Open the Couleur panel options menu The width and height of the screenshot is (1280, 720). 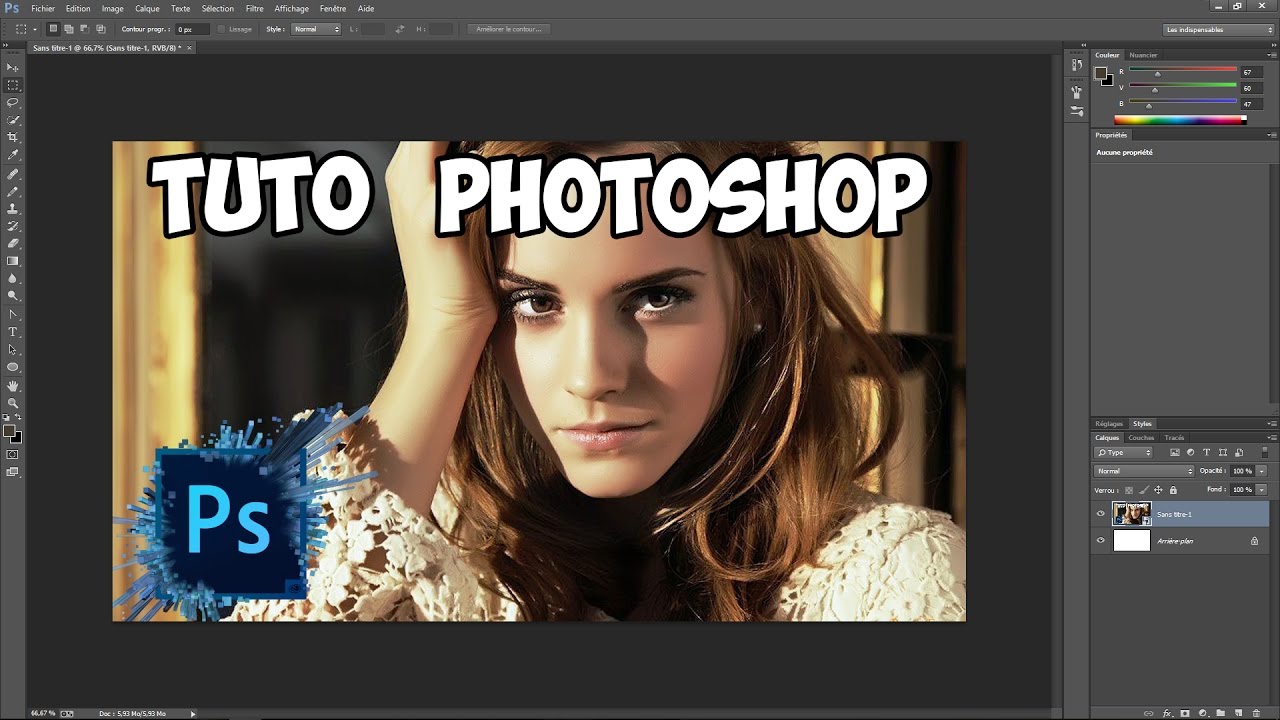1272,55
